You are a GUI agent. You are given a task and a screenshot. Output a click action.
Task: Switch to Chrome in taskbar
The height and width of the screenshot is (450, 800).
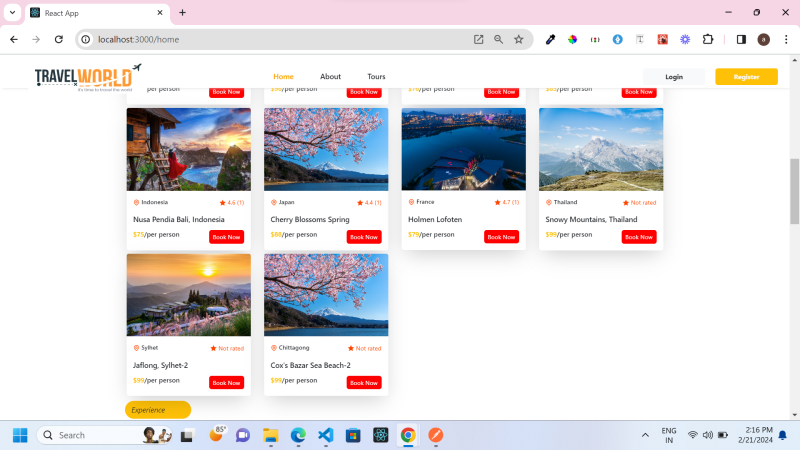point(408,435)
